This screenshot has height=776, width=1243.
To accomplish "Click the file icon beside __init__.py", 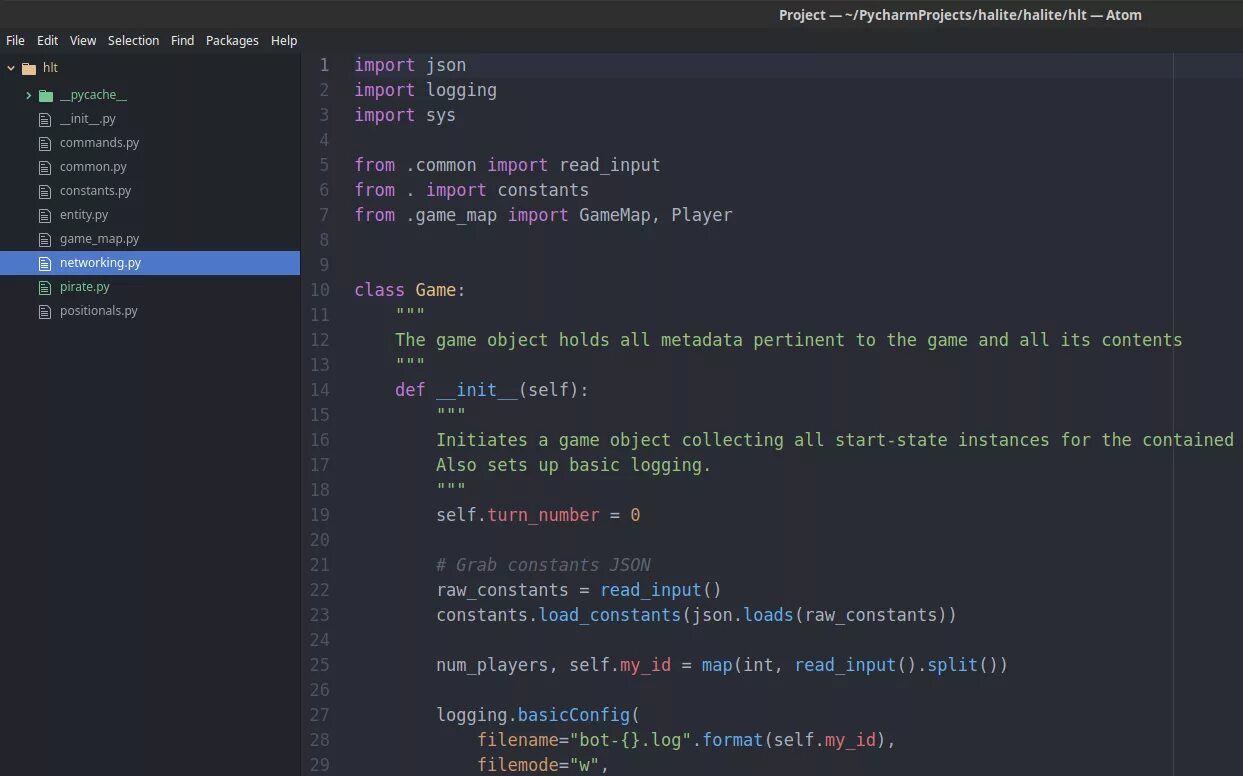I will [x=44, y=119].
